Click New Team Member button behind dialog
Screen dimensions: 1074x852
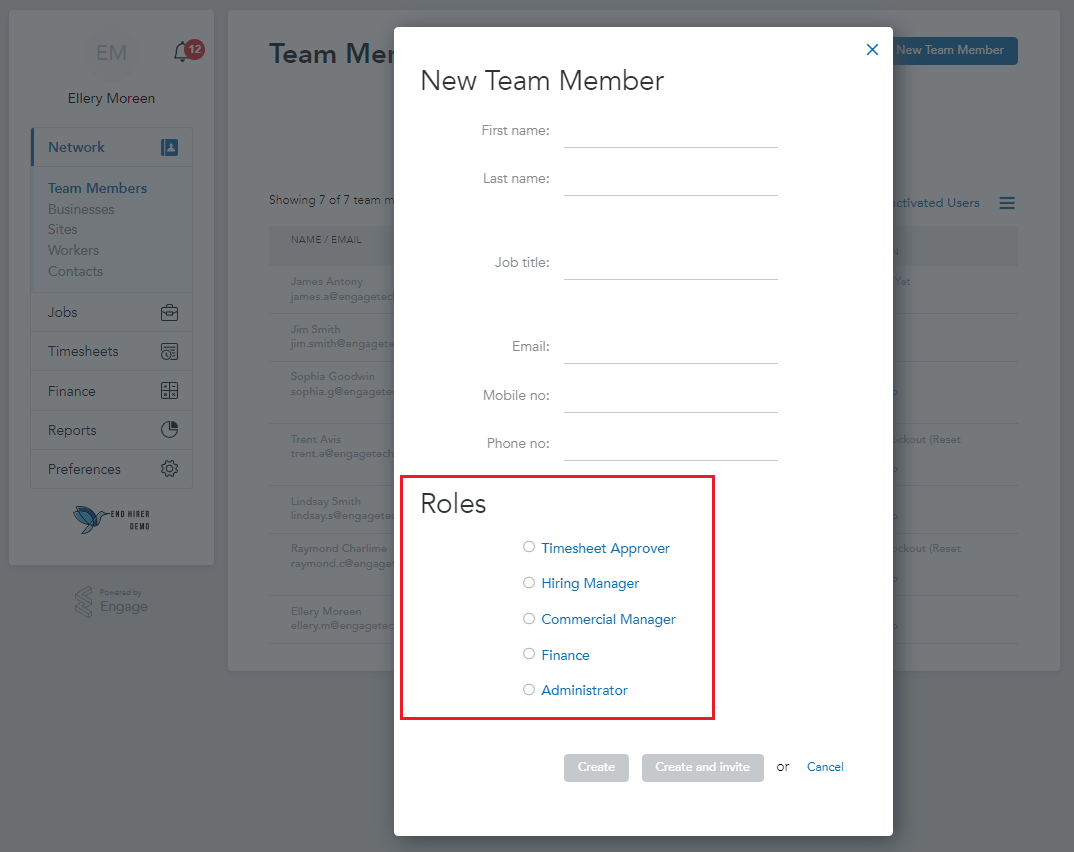point(955,51)
